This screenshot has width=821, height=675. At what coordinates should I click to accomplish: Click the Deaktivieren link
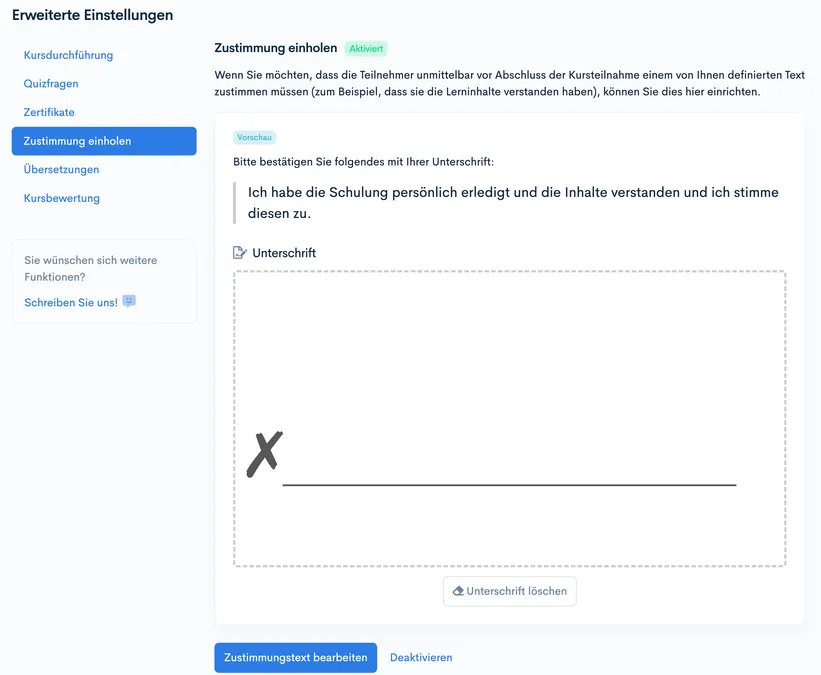tap(421, 658)
